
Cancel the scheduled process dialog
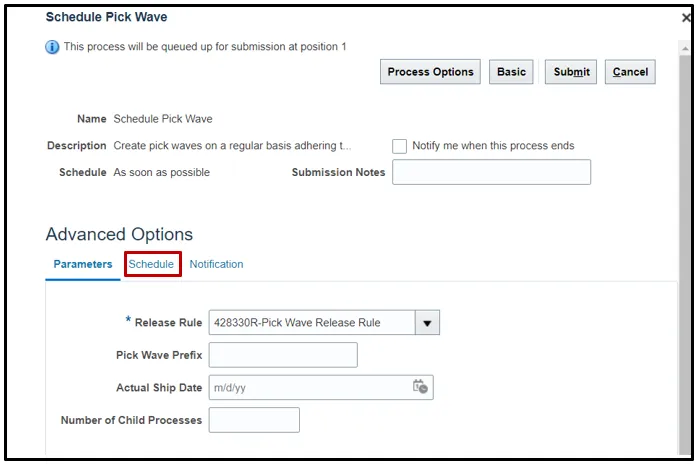(x=630, y=72)
